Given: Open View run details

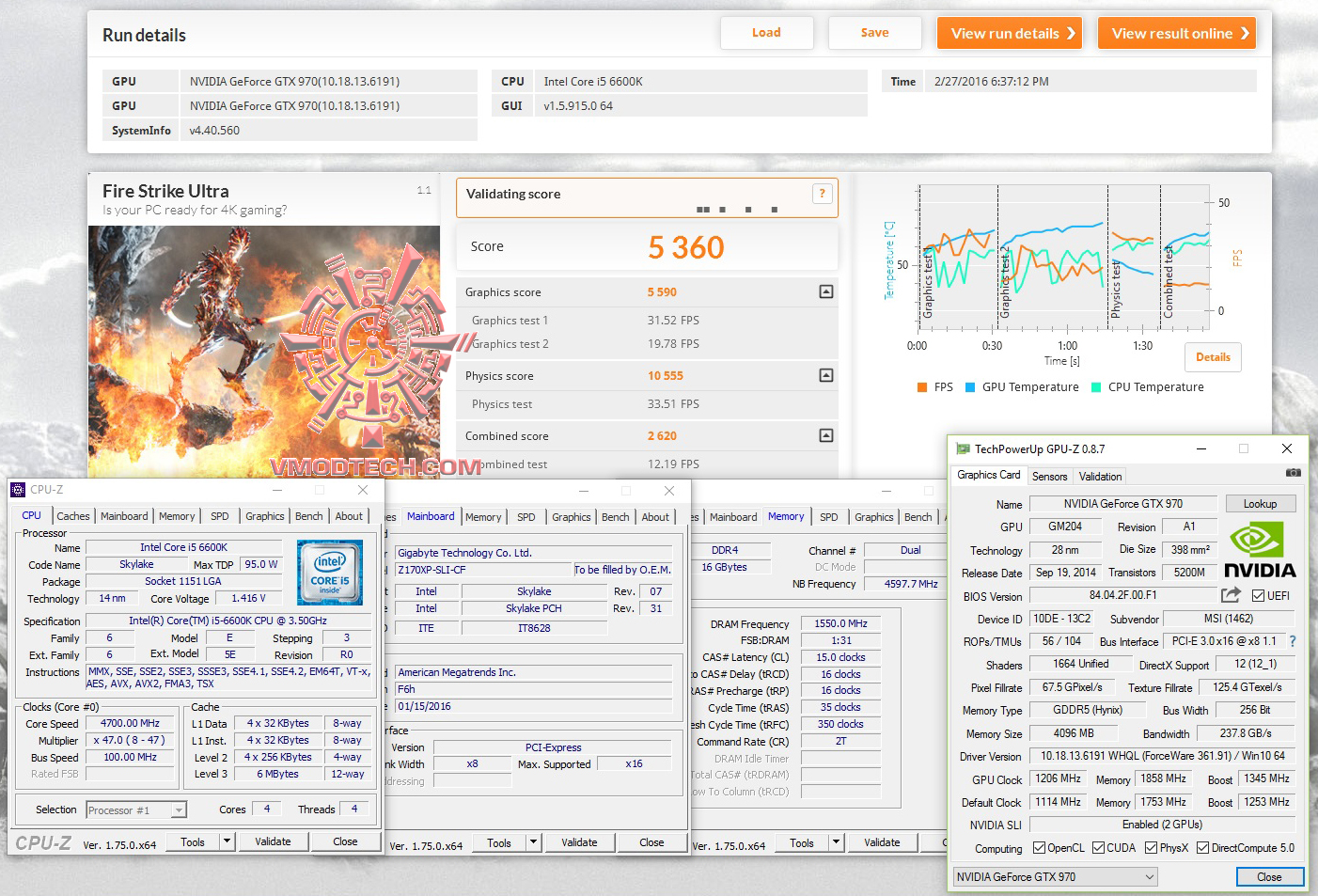Looking at the screenshot, I should [1010, 33].
